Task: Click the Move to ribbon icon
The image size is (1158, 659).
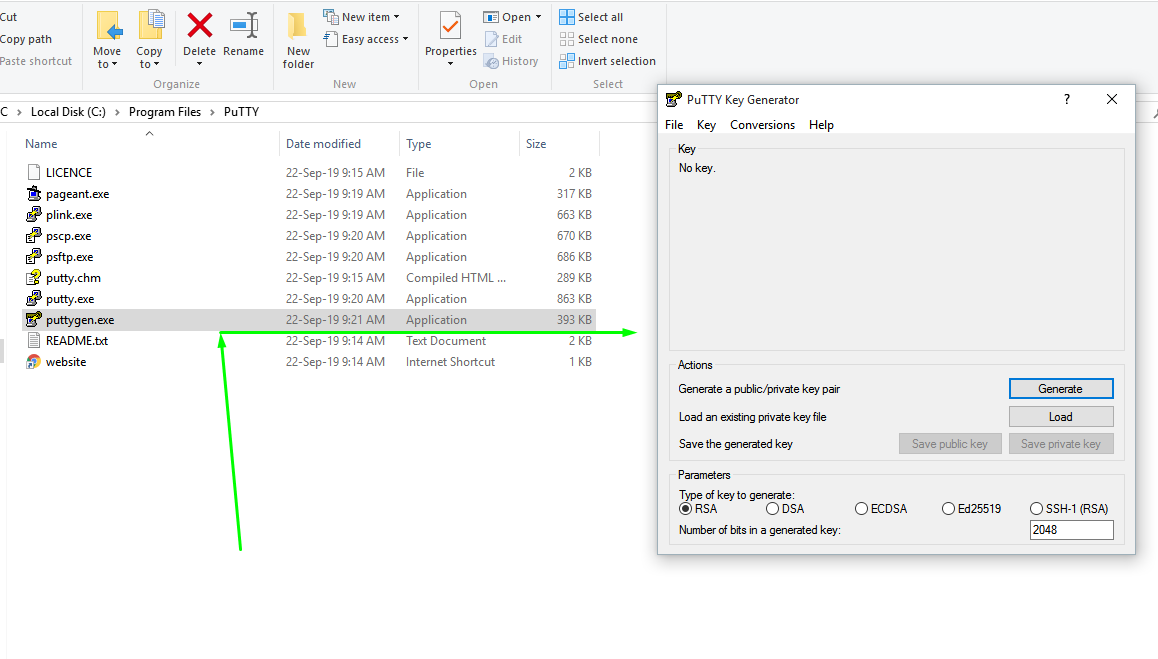Action: coord(109,25)
